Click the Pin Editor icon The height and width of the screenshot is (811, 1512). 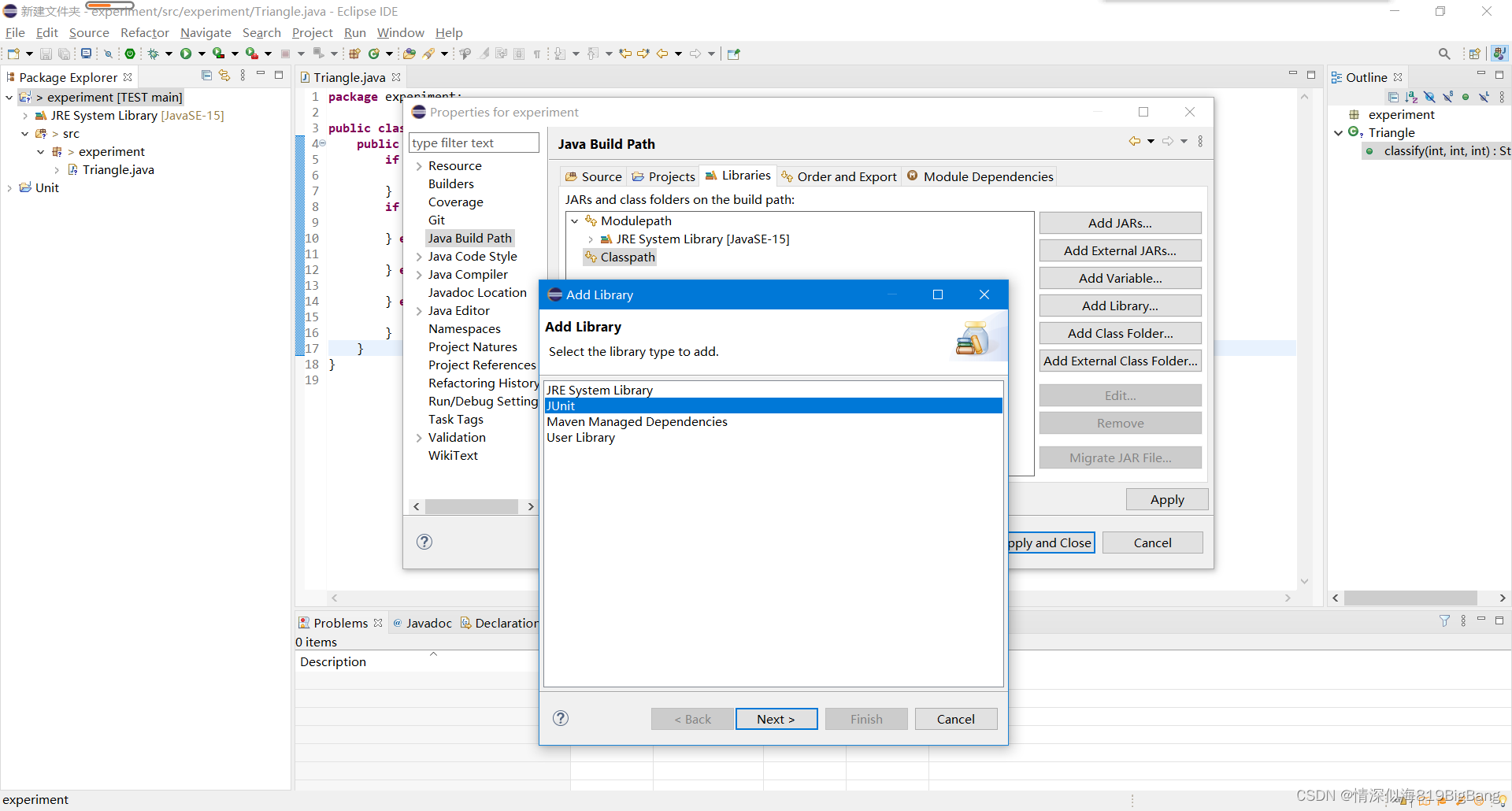(734, 54)
